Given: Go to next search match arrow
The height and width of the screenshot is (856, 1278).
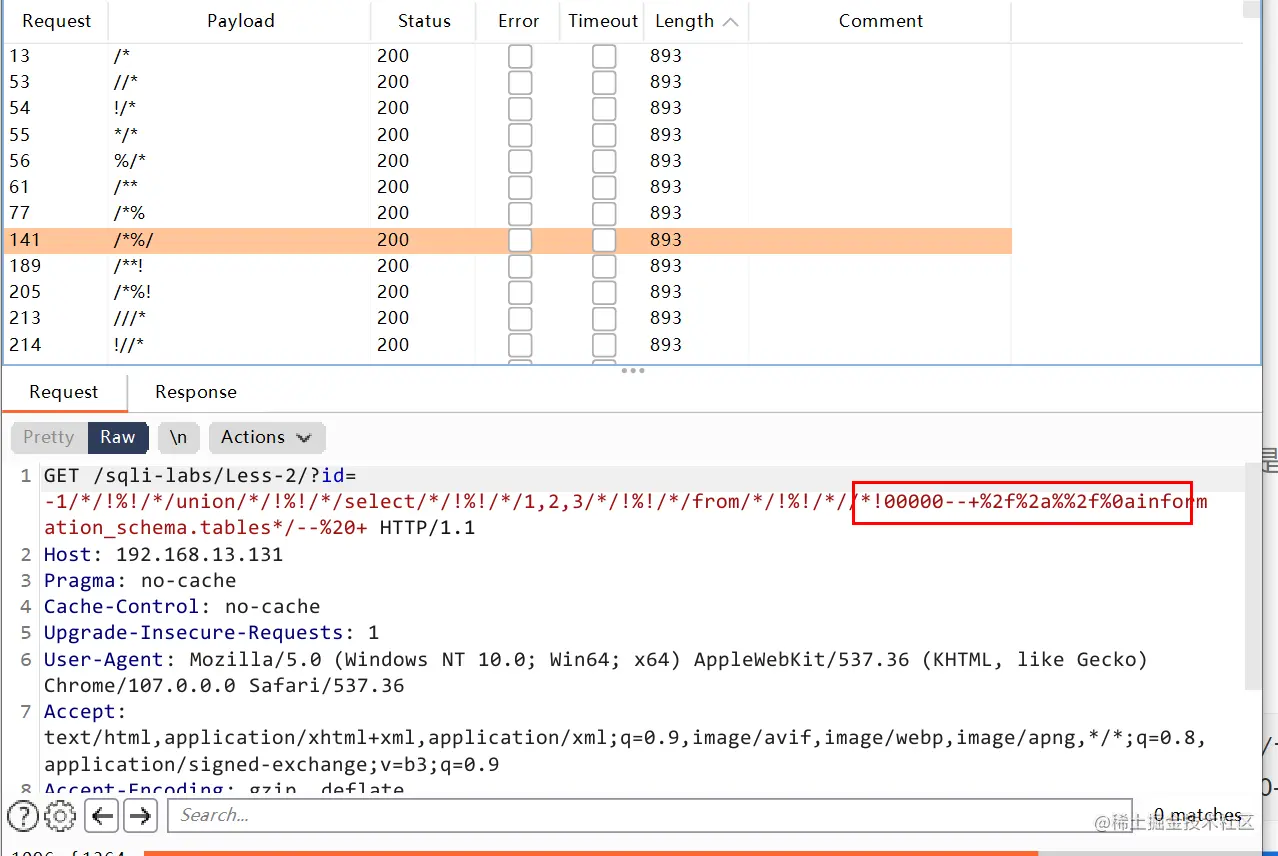Looking at the screenshot, I should [141, 816].
